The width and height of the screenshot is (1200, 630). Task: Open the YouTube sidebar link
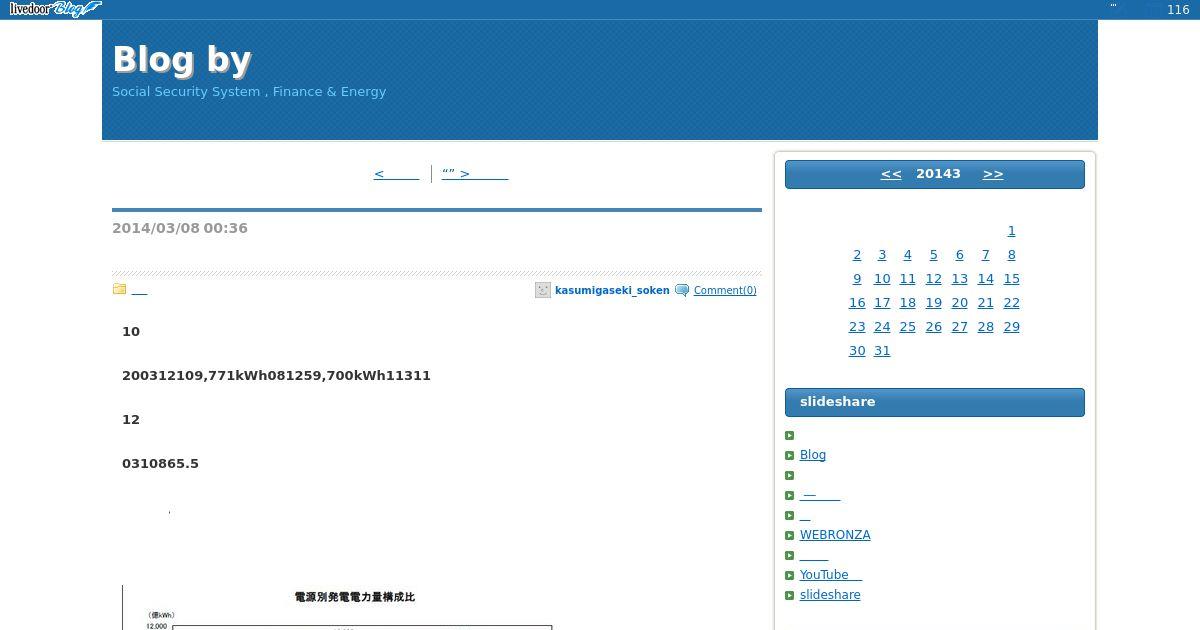pos(831,575)
